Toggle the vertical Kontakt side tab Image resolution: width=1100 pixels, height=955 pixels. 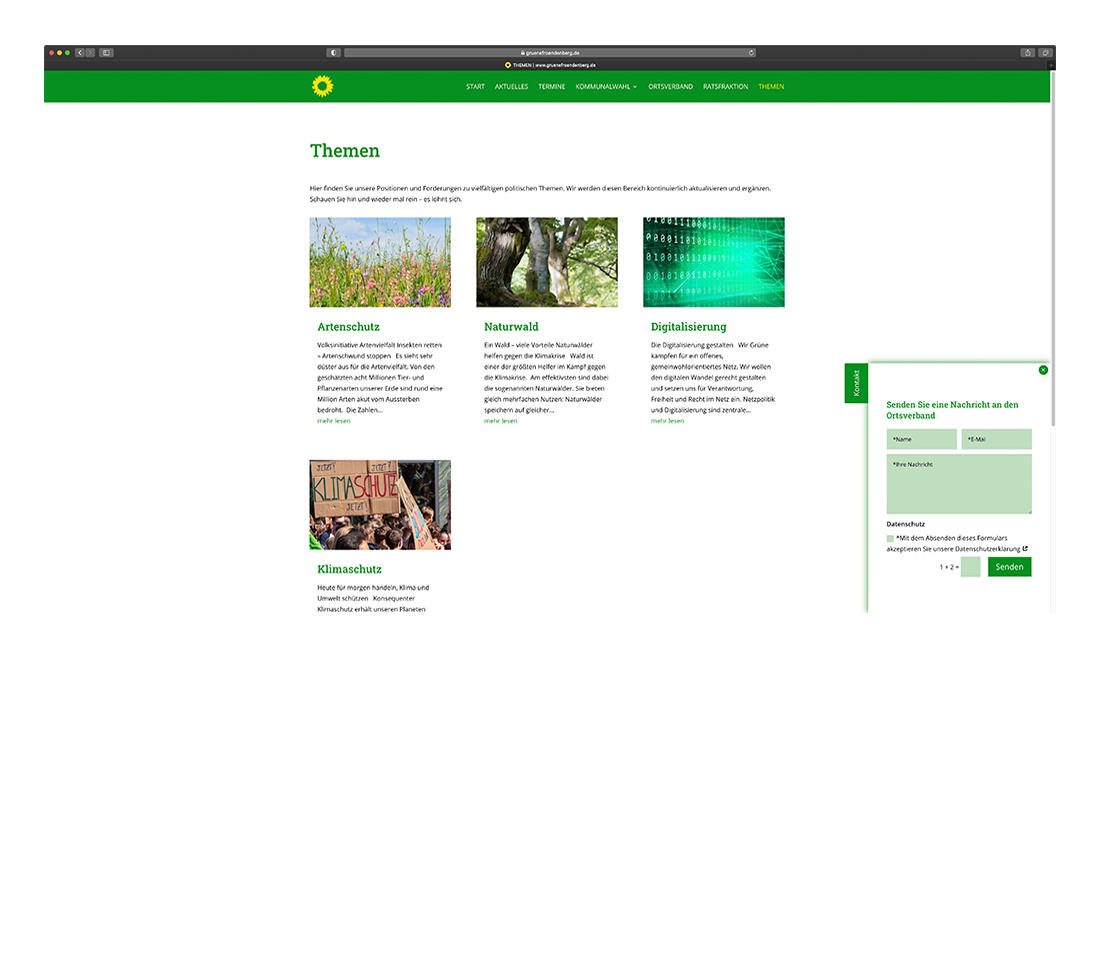(x=856, y=383)
